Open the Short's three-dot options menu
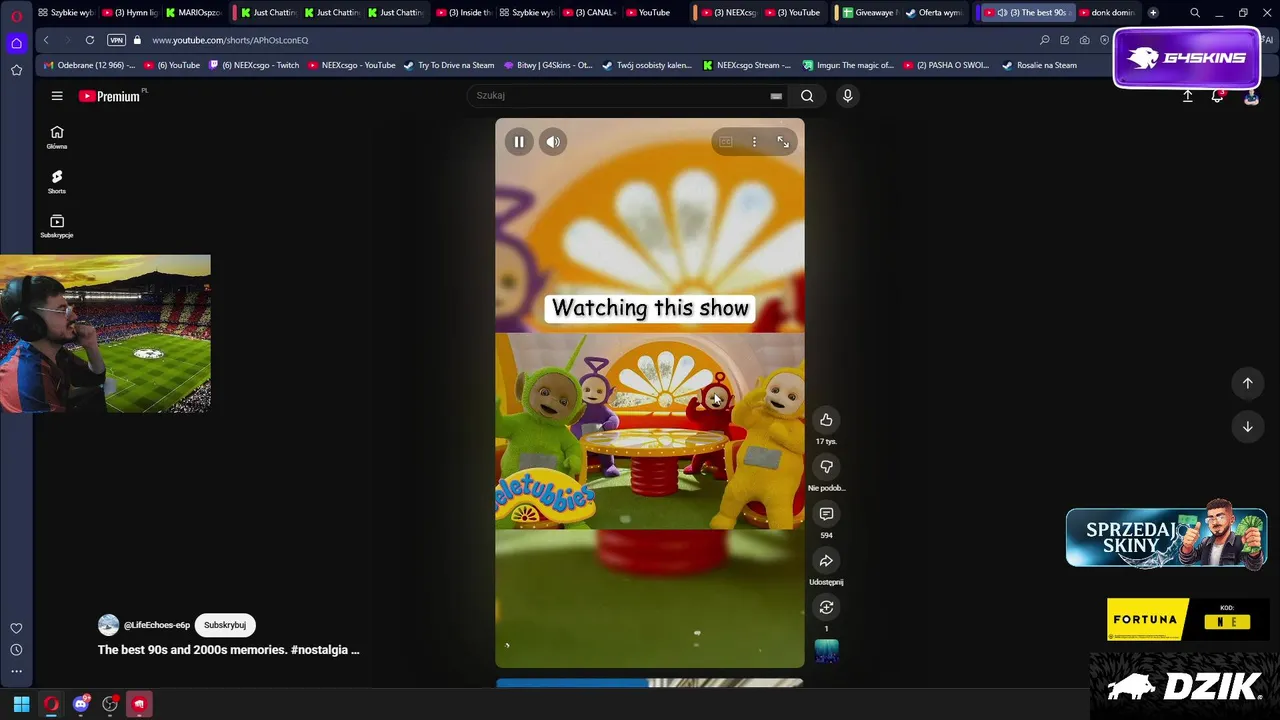Image resolution: width=1280 pixels, height=720 pixels. click(x=754, y=142)
